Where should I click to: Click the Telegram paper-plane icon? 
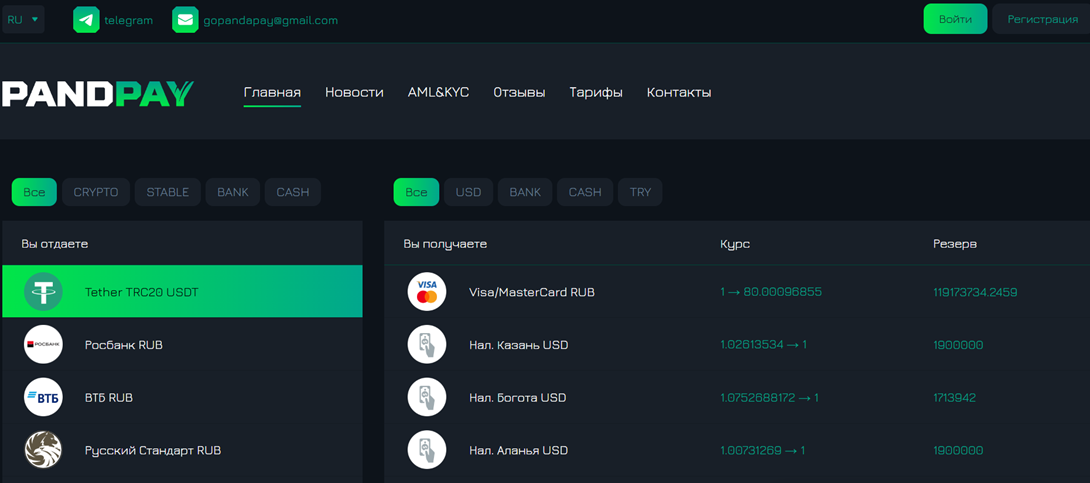[86, 20]
